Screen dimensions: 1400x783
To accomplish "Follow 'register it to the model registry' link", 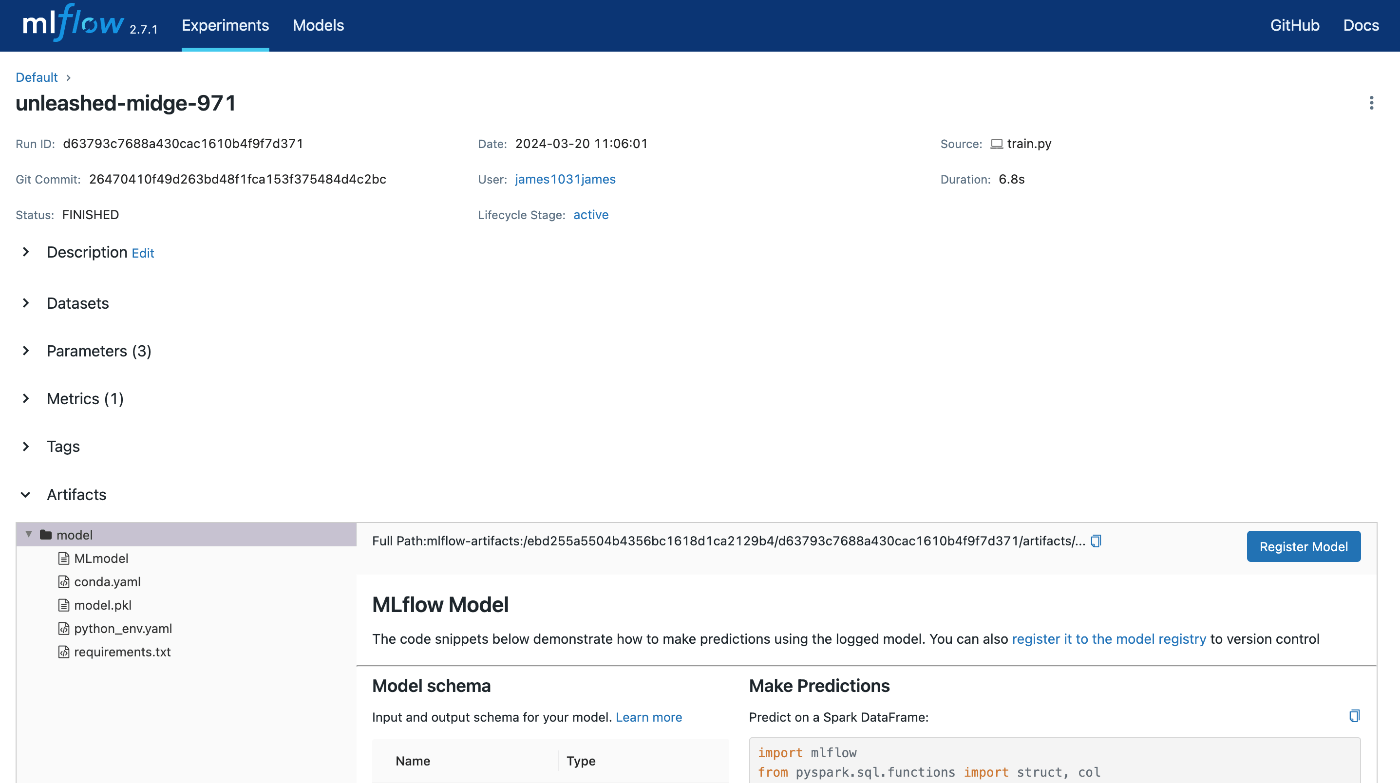I will 1109,639.
